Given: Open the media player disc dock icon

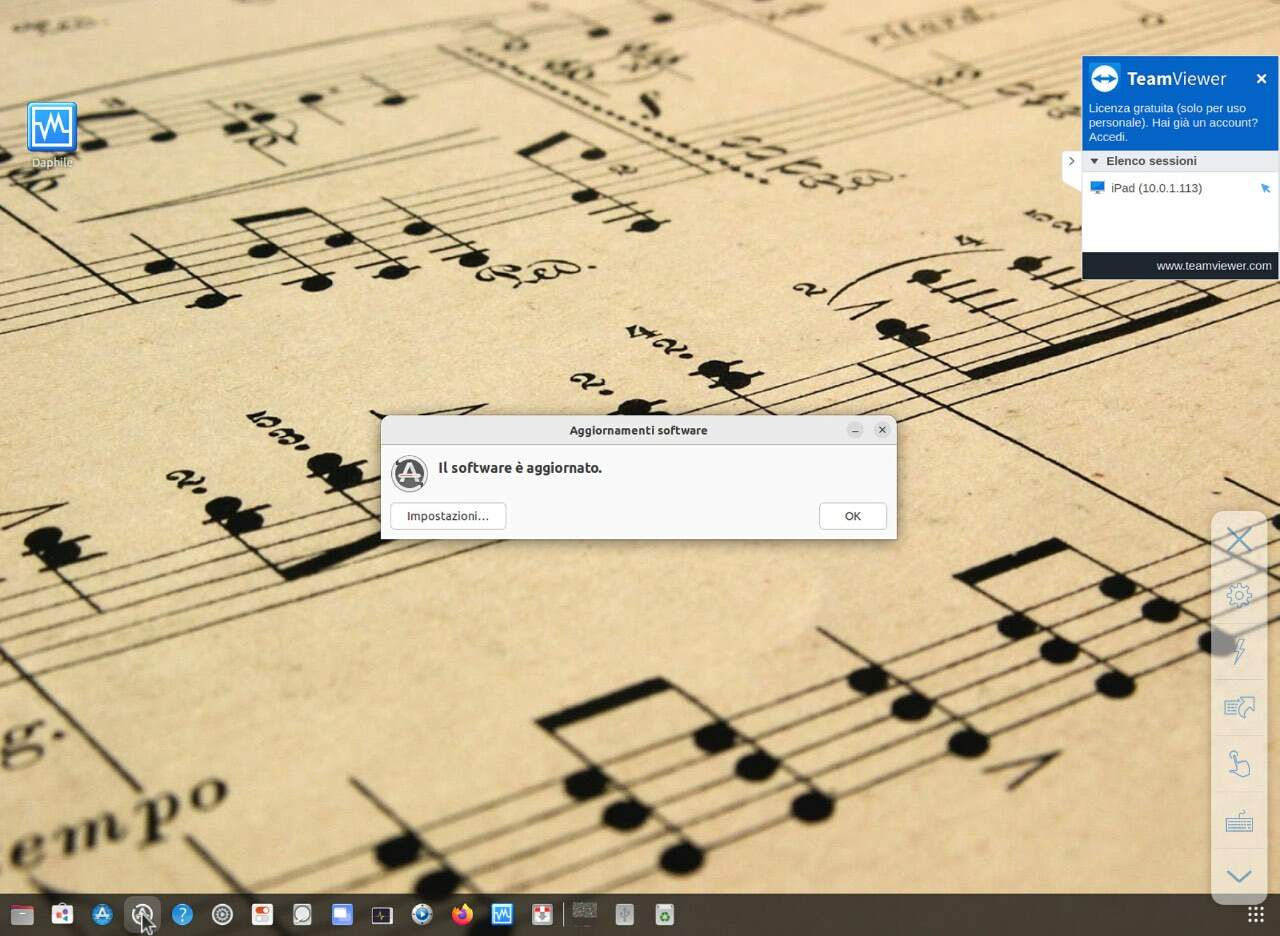Looking at the screenshot, I should pyautogui.click(x=422, y=914).
